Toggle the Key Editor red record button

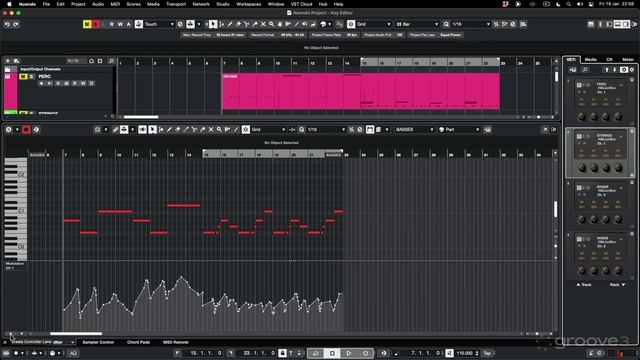26,130
